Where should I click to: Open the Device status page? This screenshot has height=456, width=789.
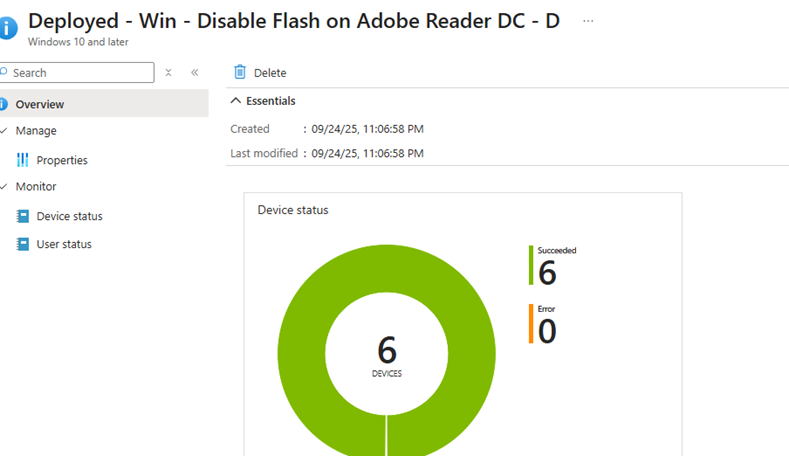coord(69,216)
